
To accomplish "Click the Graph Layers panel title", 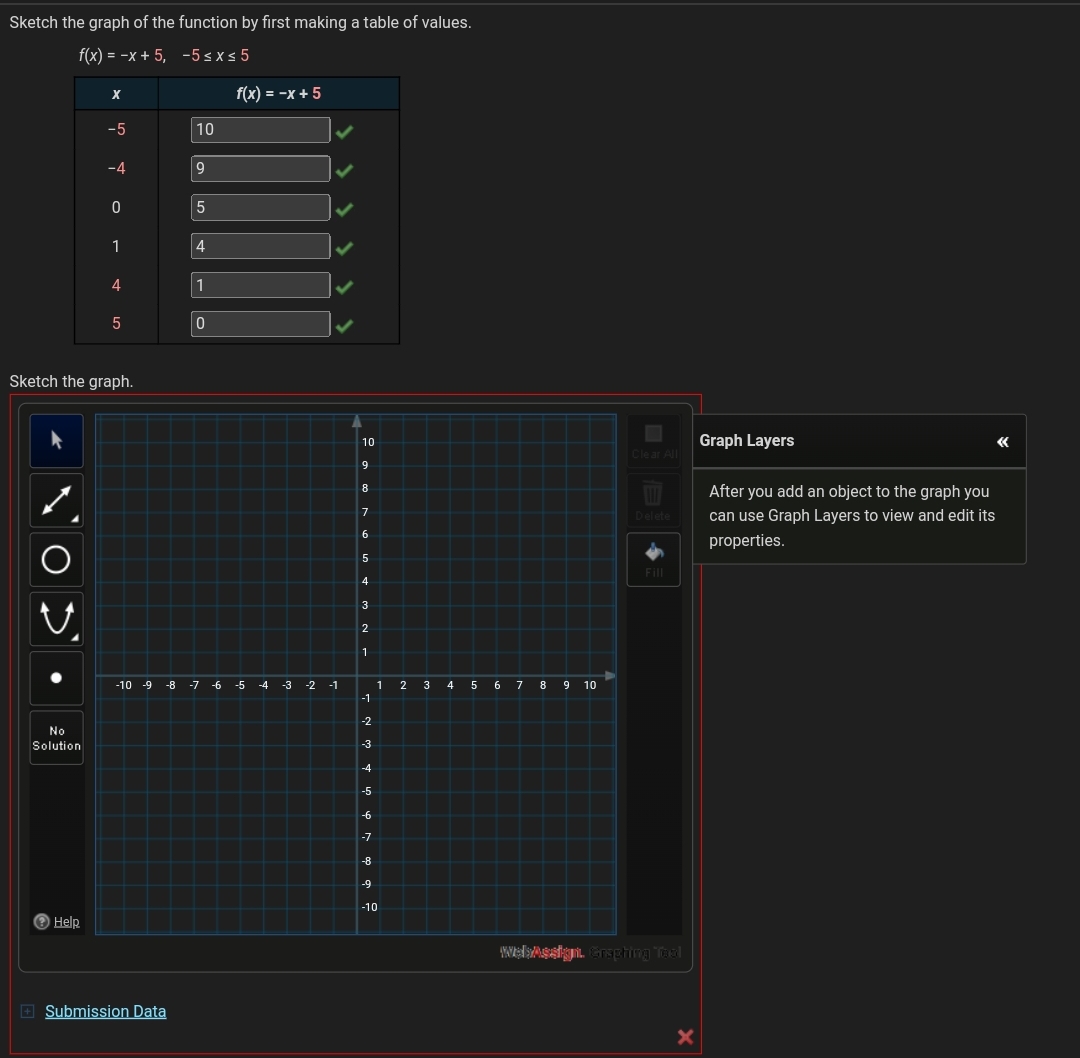I will 746,440.
